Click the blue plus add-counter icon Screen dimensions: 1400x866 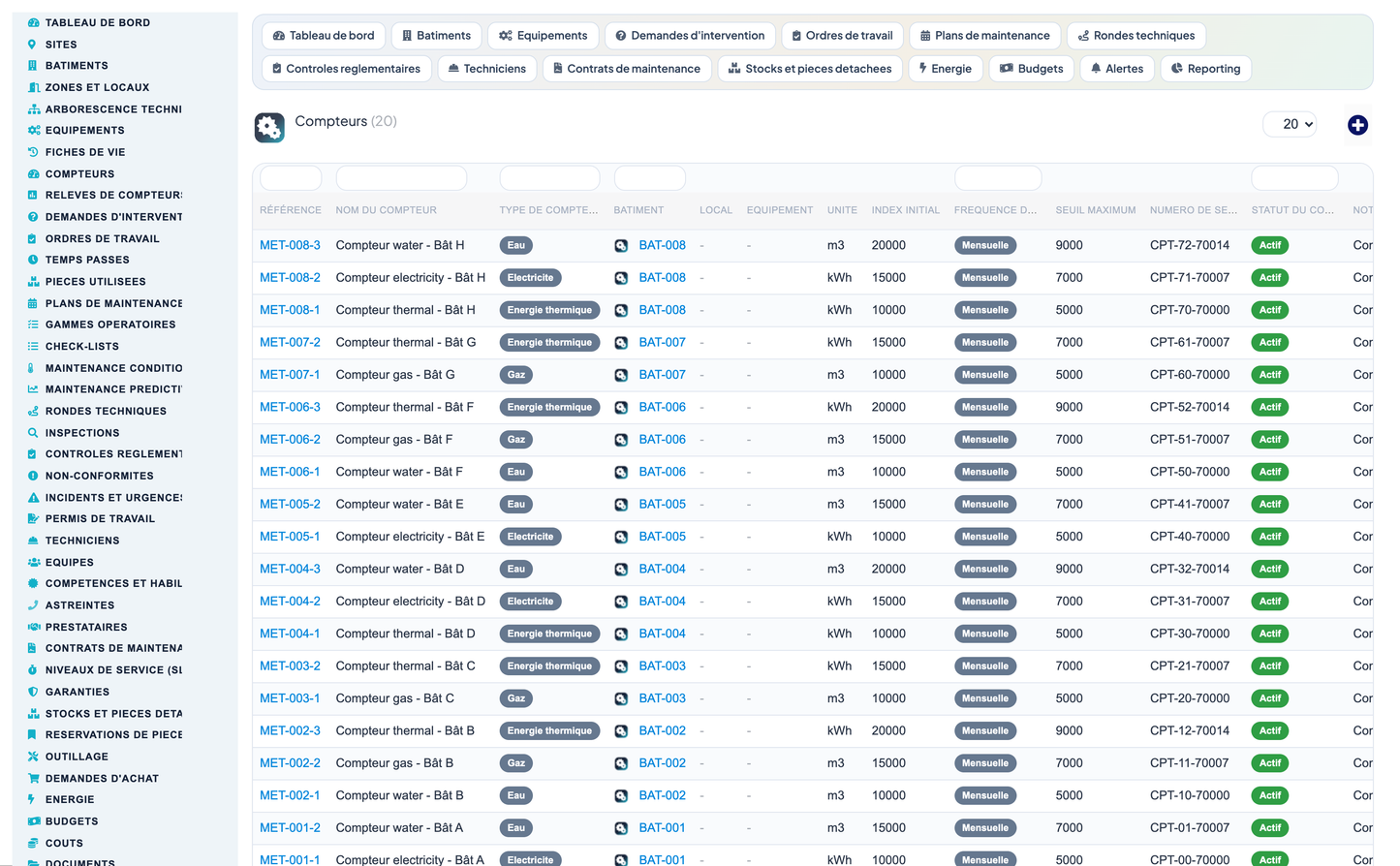click(1357, 125)
